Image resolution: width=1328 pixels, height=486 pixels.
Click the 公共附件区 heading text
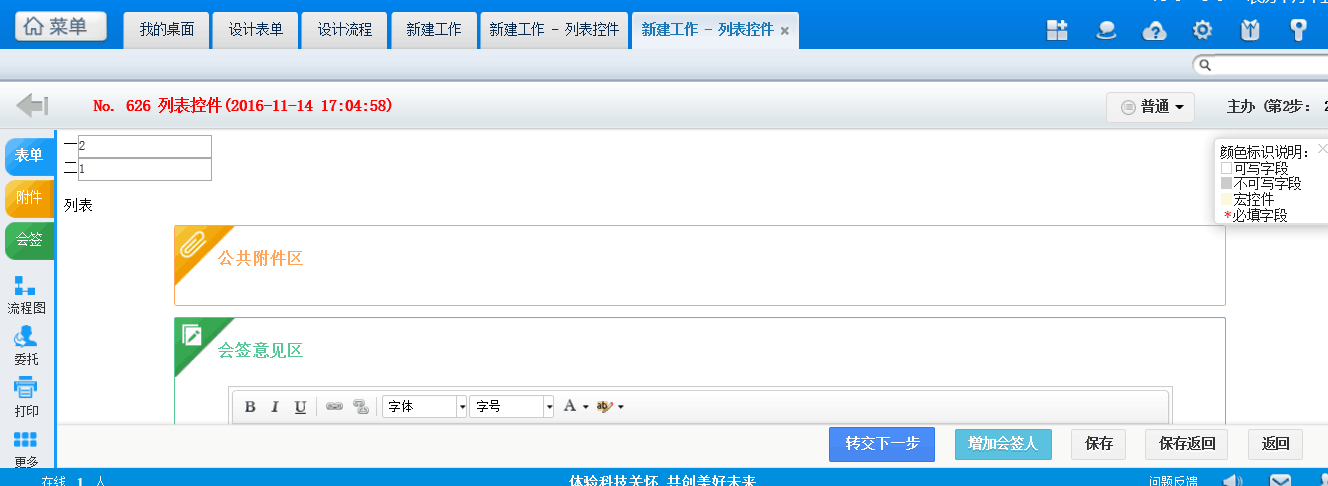pos(260,259)
